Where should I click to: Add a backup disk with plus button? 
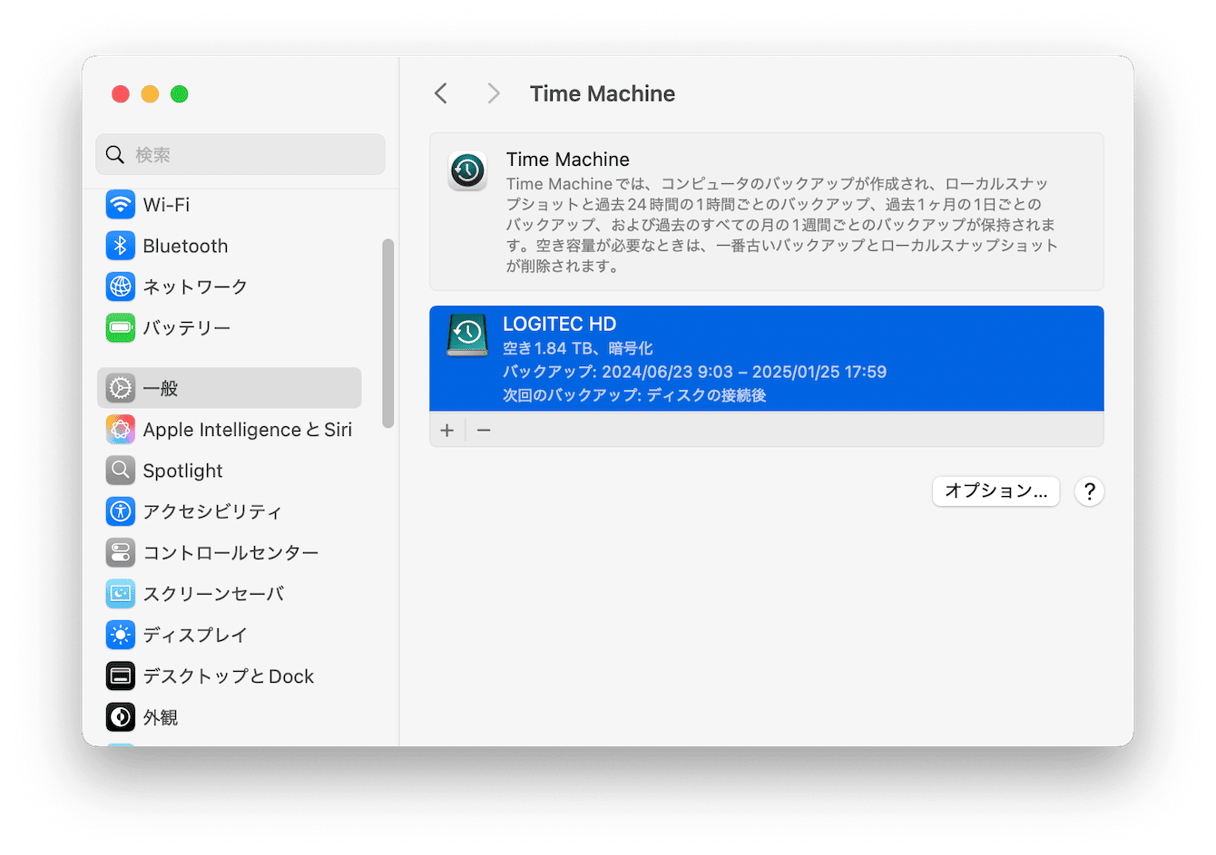click(447, 430)
